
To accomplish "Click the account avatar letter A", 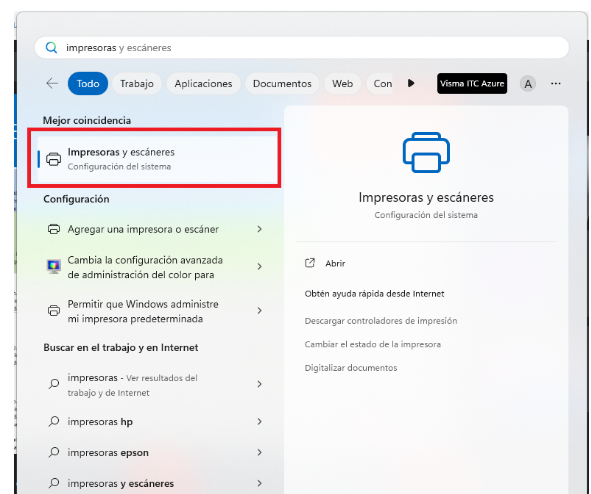I will pos(528,84).
